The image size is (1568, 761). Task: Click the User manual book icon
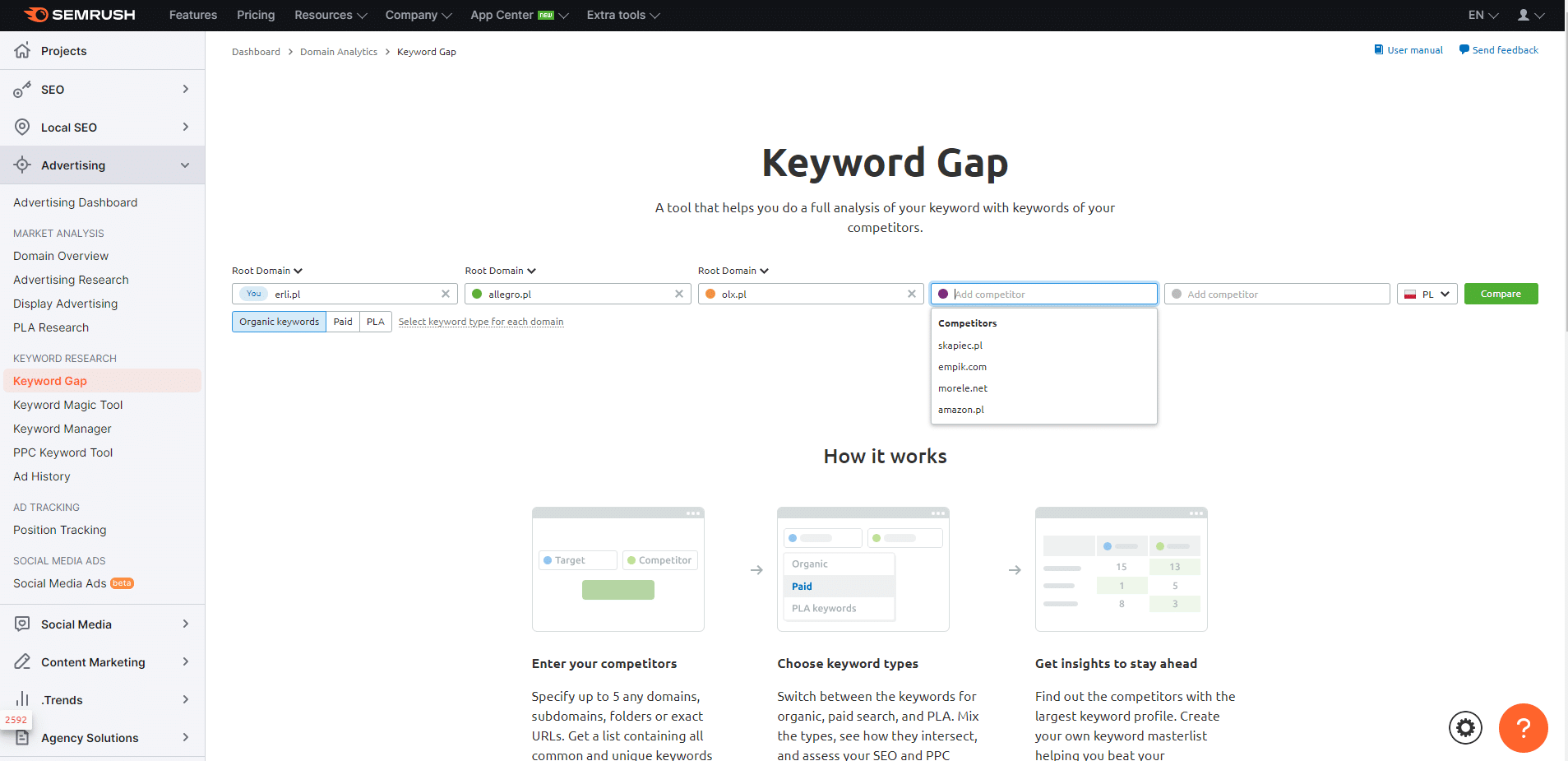[x=1379, y=49]
